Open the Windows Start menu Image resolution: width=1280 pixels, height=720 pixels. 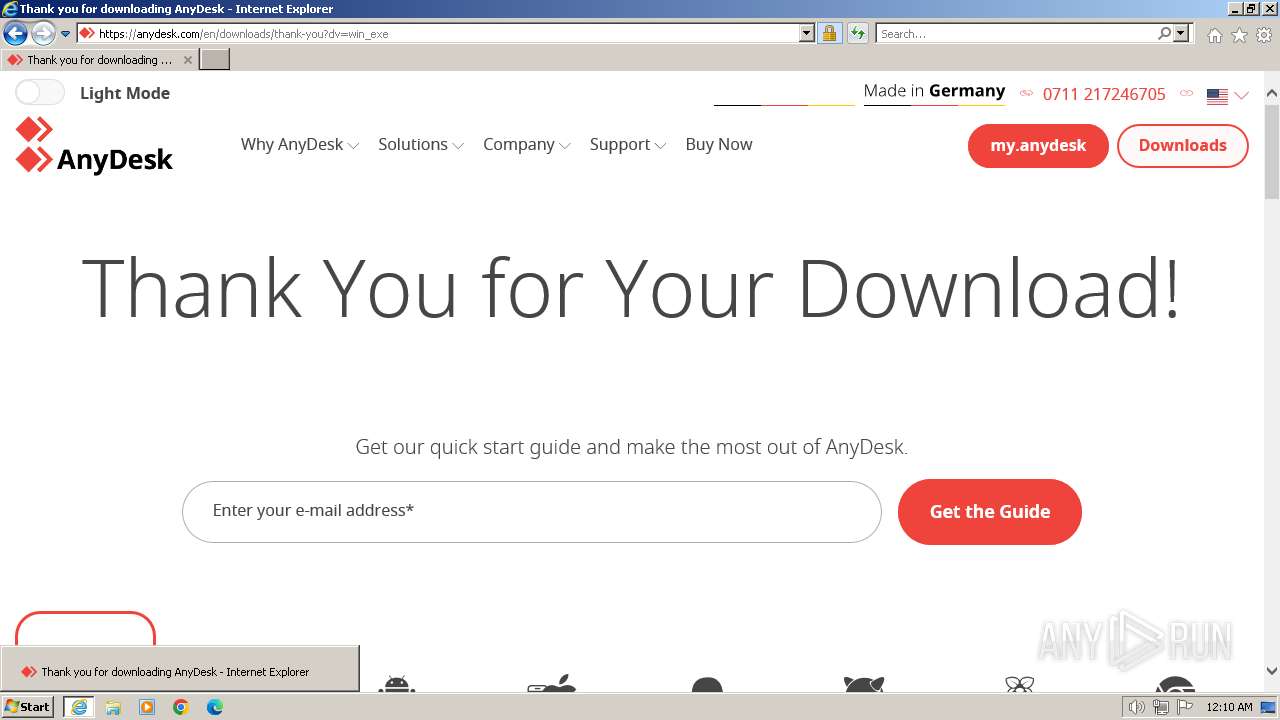point(28,707)
